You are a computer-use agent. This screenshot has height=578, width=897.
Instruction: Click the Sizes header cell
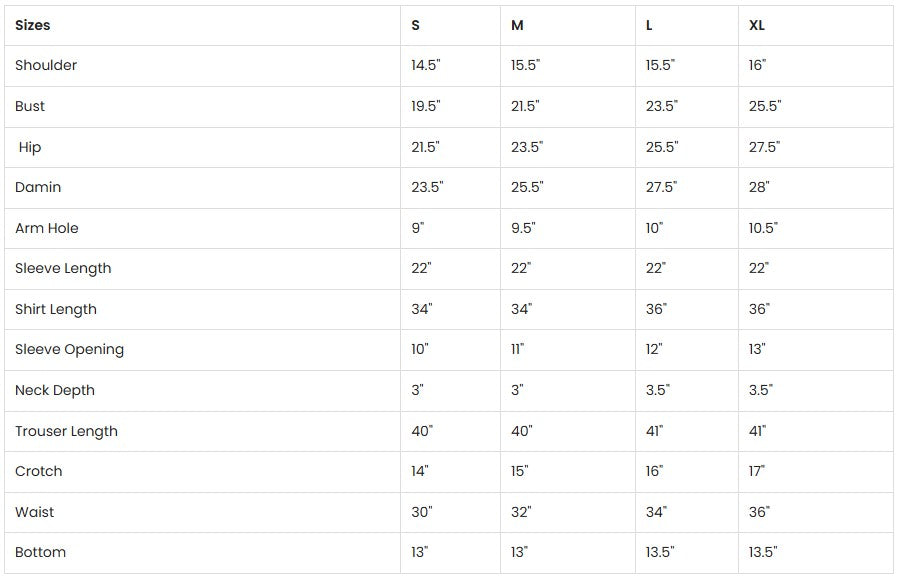33,25
